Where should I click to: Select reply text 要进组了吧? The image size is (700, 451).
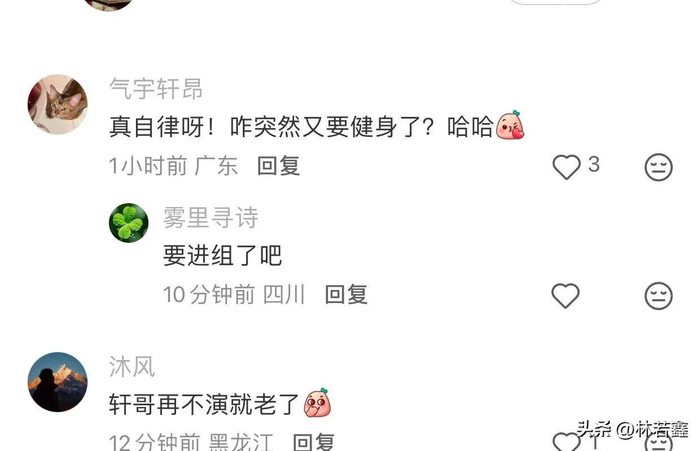tap(222, 256)
